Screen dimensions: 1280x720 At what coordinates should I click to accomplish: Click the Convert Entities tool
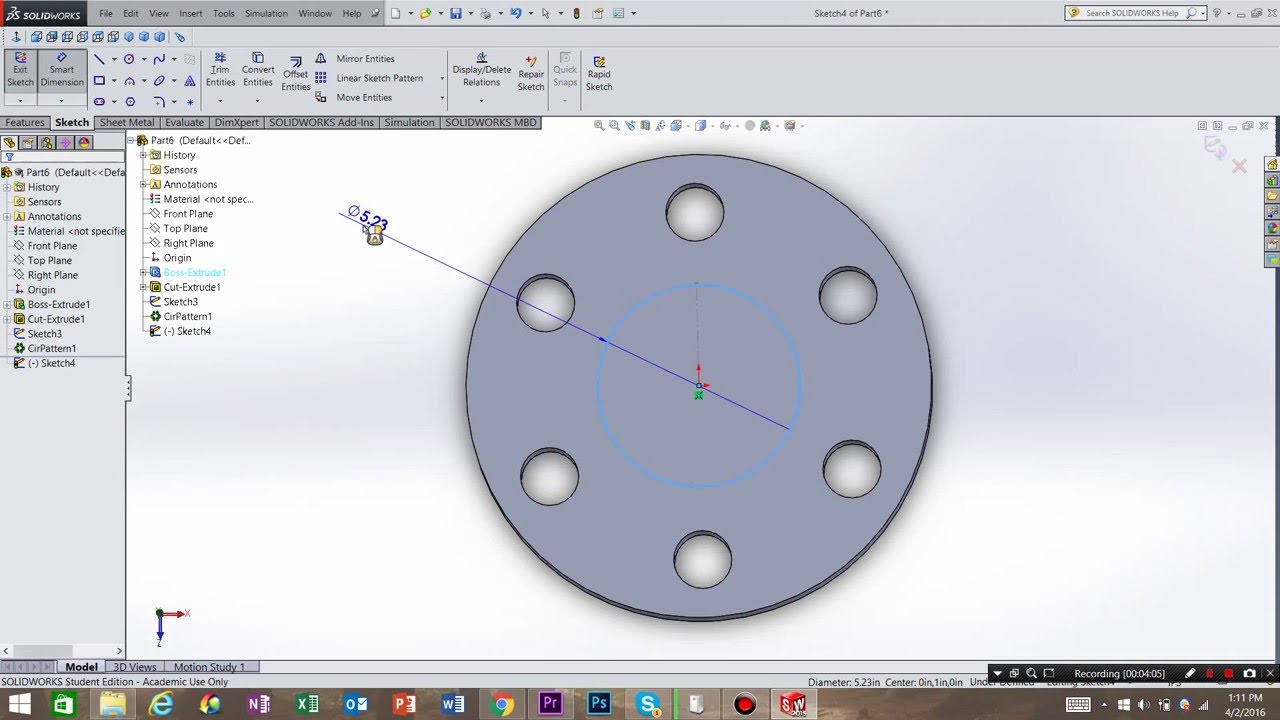click(x=257, y=69)
